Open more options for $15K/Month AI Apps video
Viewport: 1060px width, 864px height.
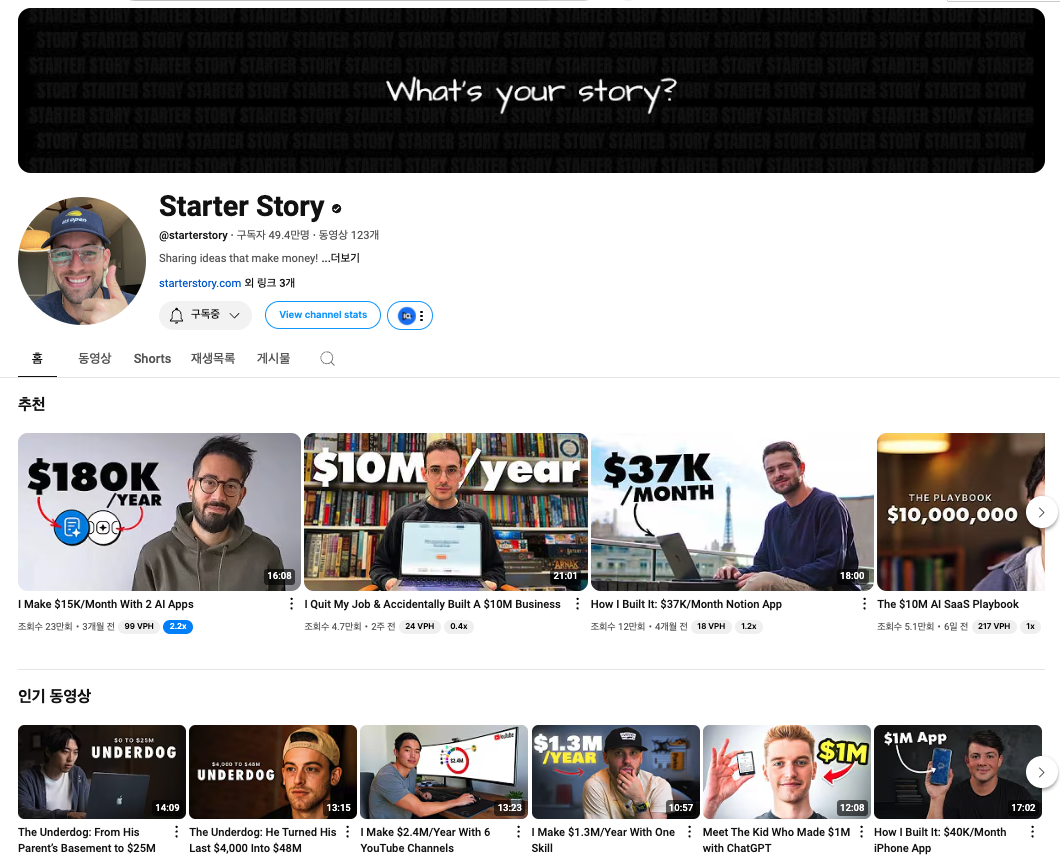pos(291,604)
